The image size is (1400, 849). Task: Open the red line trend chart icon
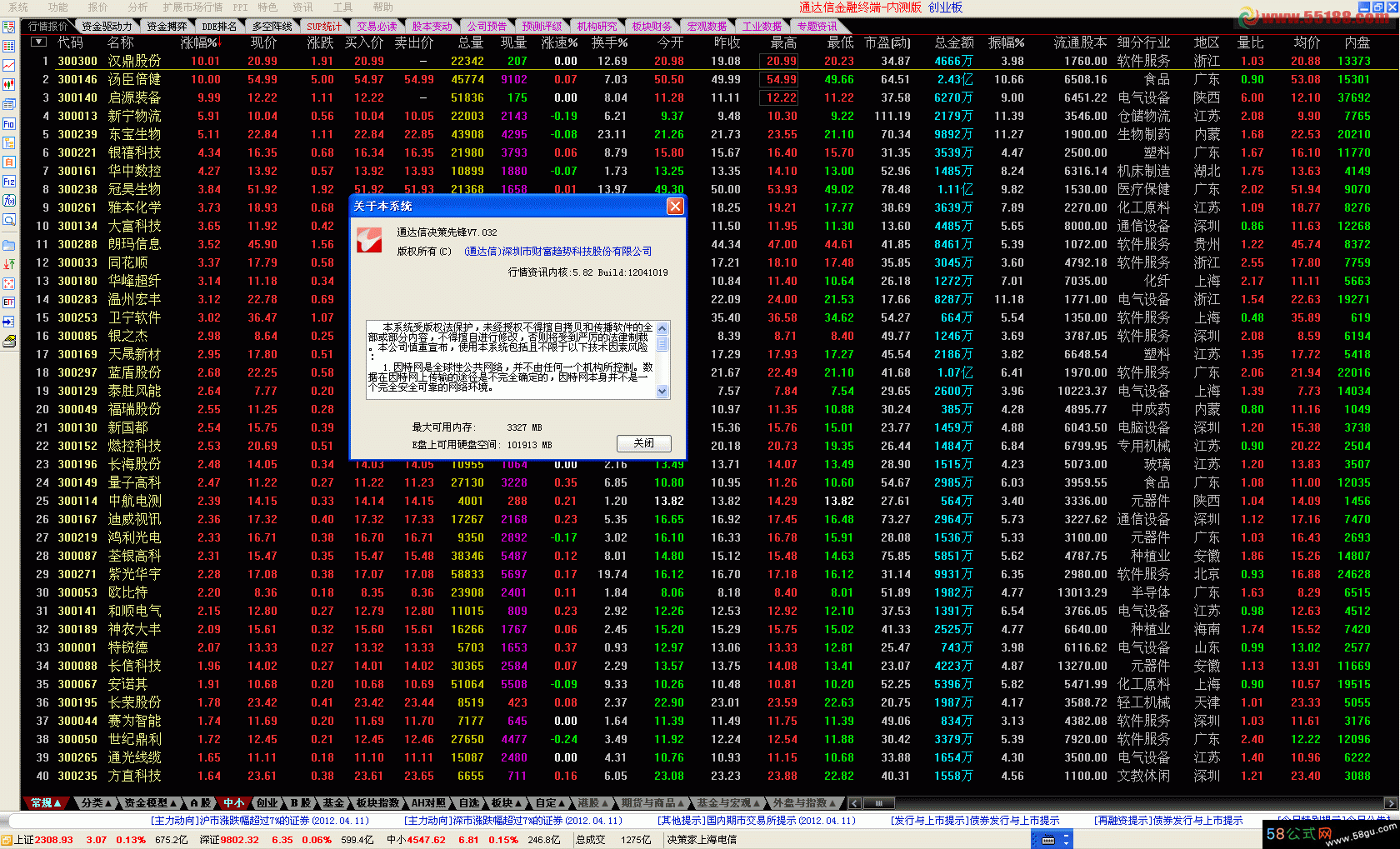(9, 65)
